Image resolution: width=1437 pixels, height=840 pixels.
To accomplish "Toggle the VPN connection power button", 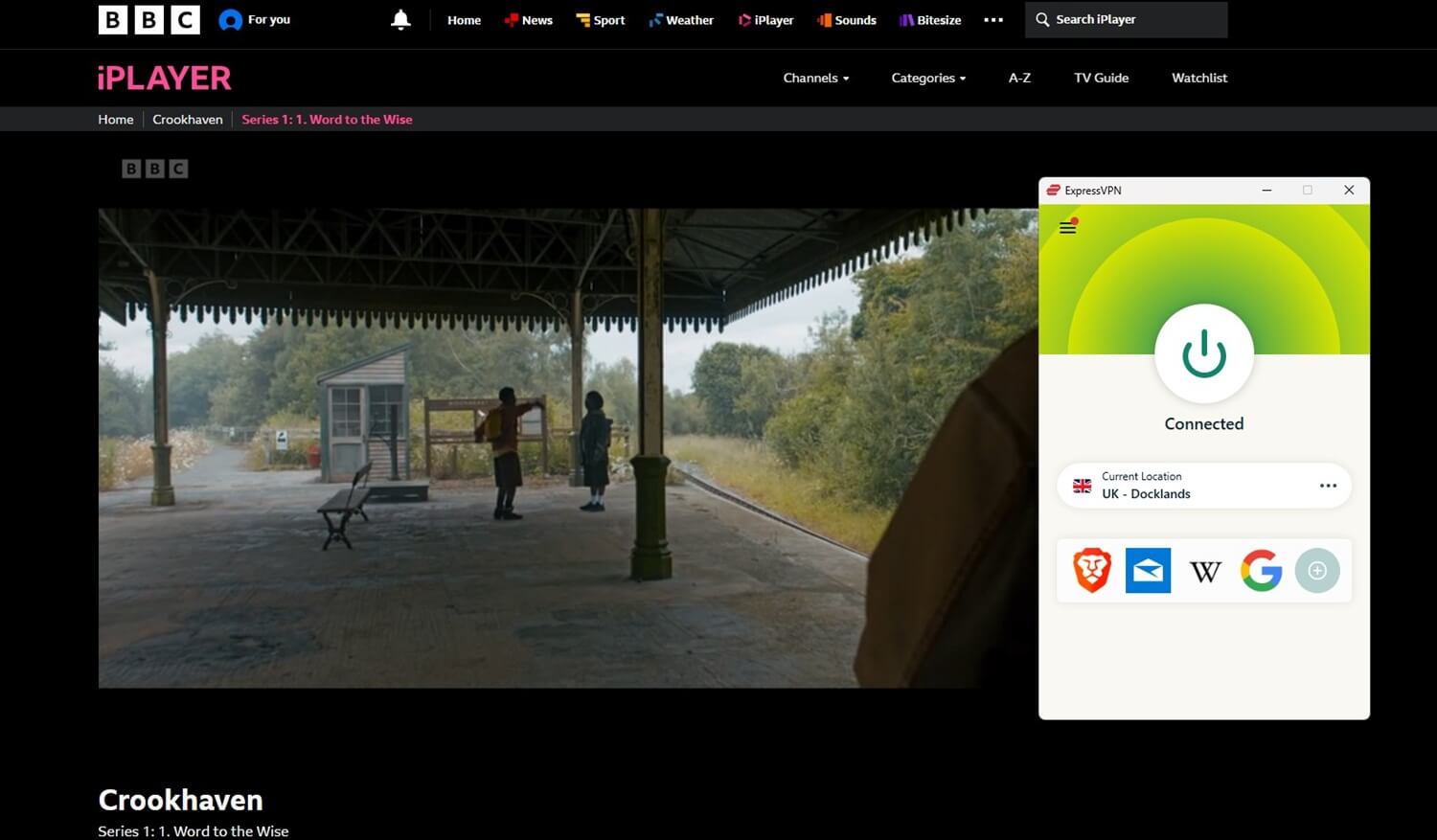I will point(1204,352).
